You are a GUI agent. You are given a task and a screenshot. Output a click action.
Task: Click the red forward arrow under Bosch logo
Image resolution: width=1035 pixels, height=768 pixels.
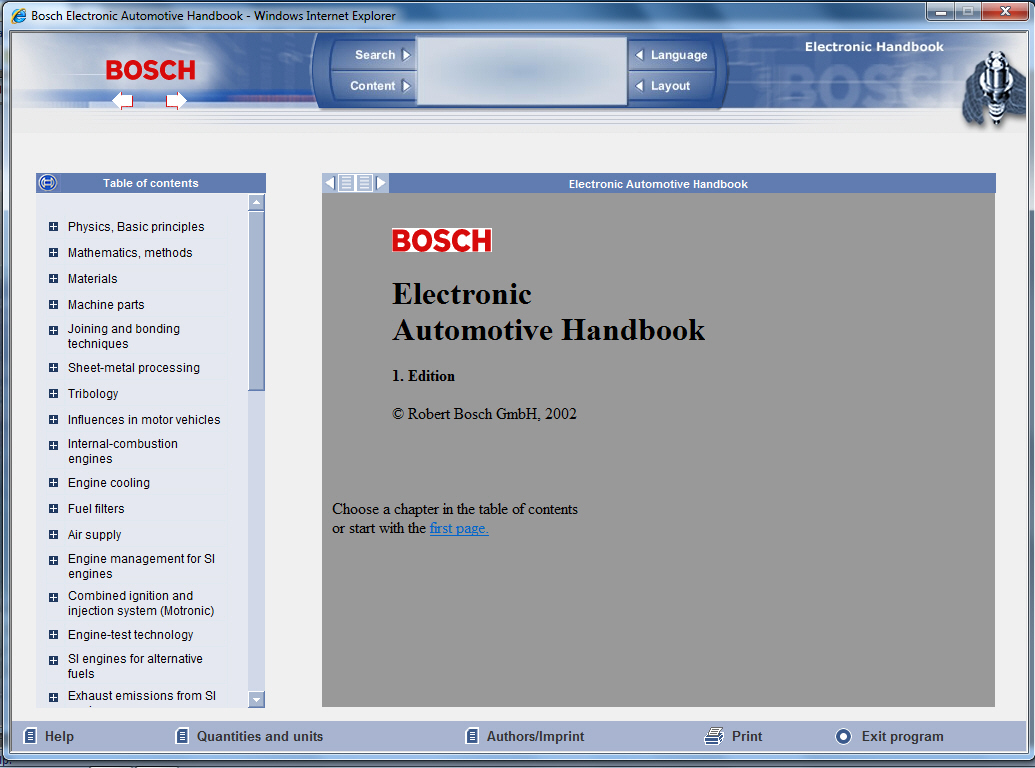click(x=176, y=100)
